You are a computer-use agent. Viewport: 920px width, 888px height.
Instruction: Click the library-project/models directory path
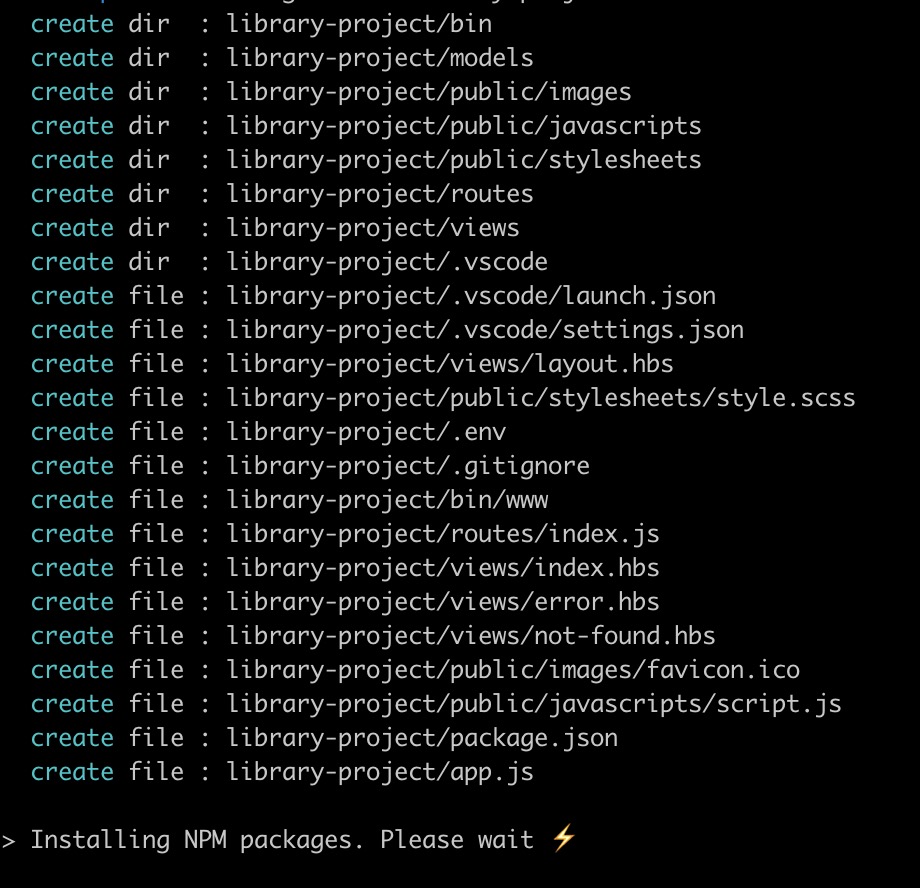coord(380,58)
